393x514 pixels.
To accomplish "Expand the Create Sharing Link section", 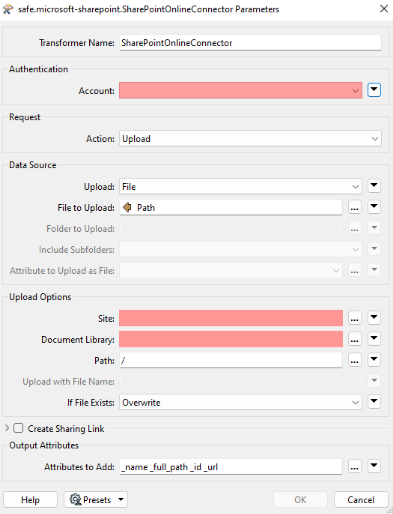I will click(7, 428).
